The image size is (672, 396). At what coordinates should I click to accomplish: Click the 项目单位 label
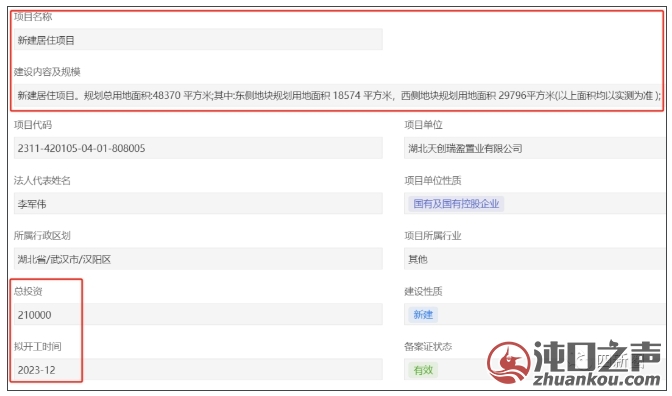coord(423,125)
